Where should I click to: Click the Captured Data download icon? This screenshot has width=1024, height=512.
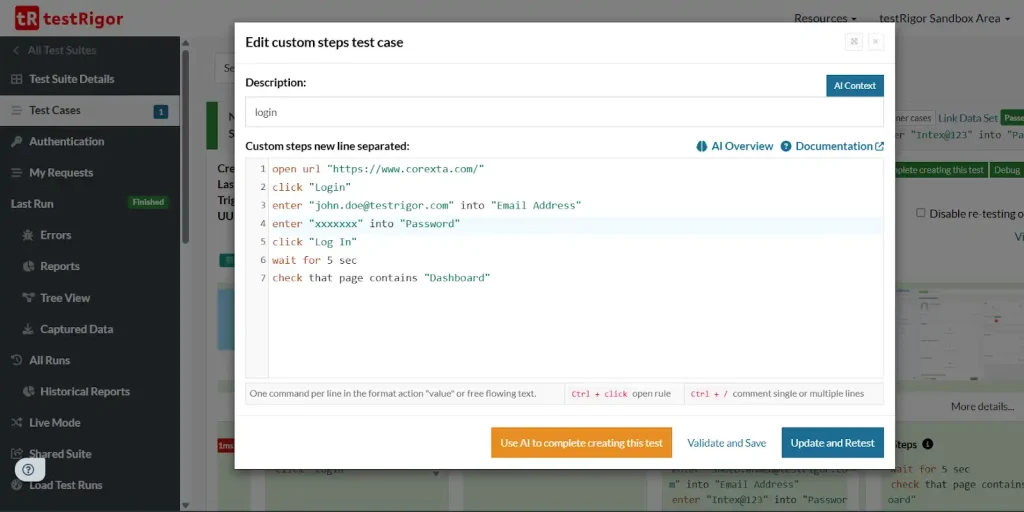tap(28, 329)
